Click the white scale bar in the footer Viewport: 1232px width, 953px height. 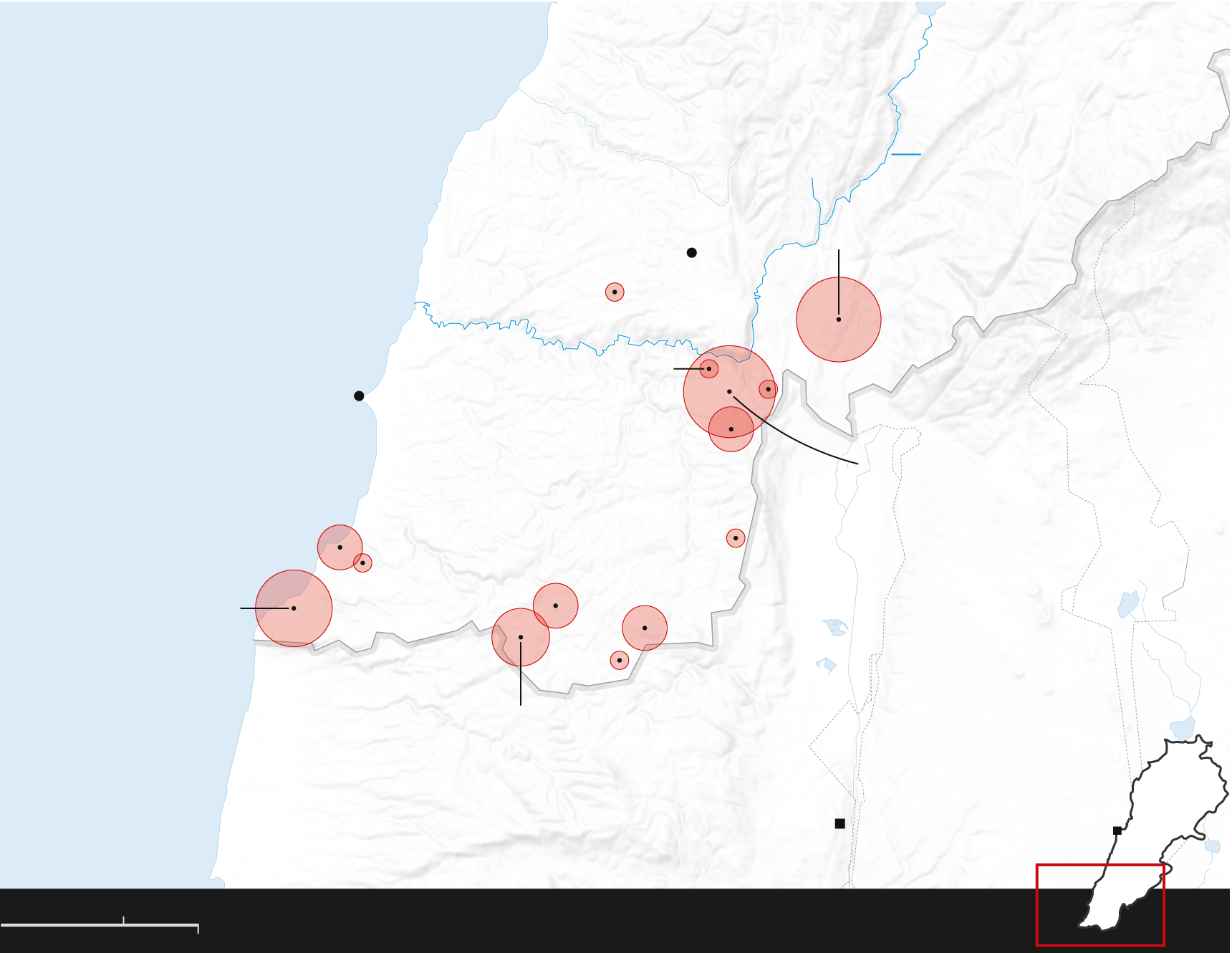(x=99, y=925)
